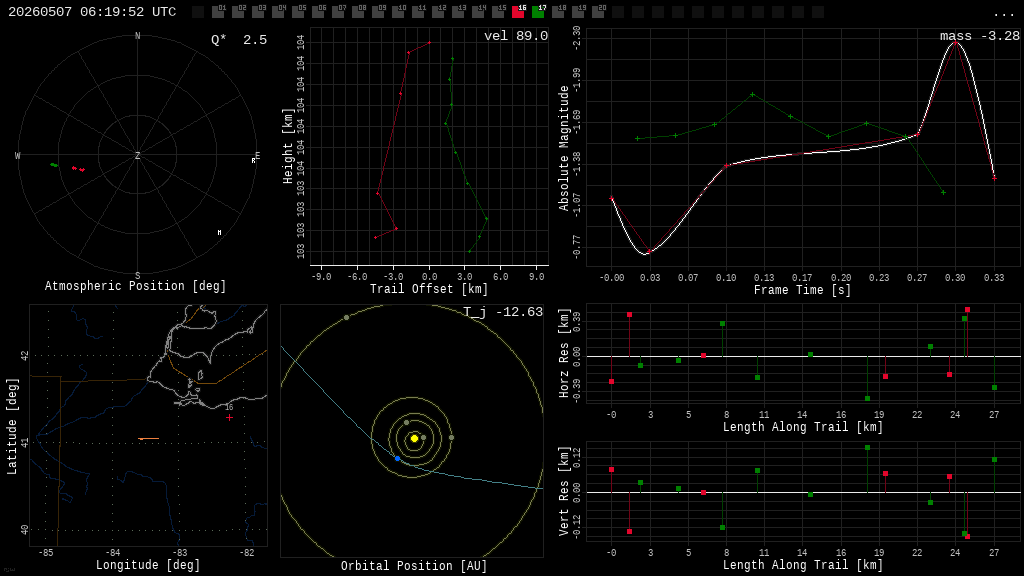The width and height of the screenshot is (1024, 576).
Task: Click the vel 89.0 label
Action: point(516,36)
